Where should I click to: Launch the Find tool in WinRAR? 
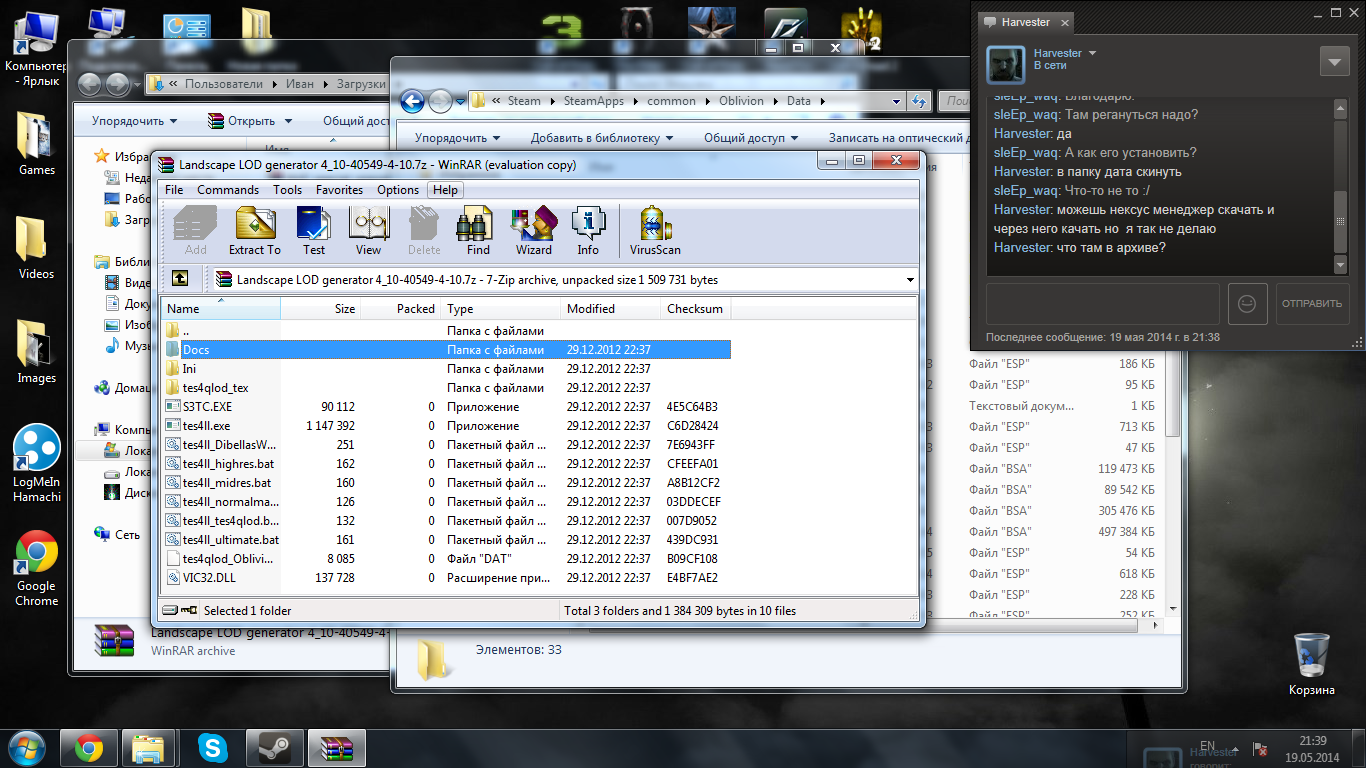(478, 231)
